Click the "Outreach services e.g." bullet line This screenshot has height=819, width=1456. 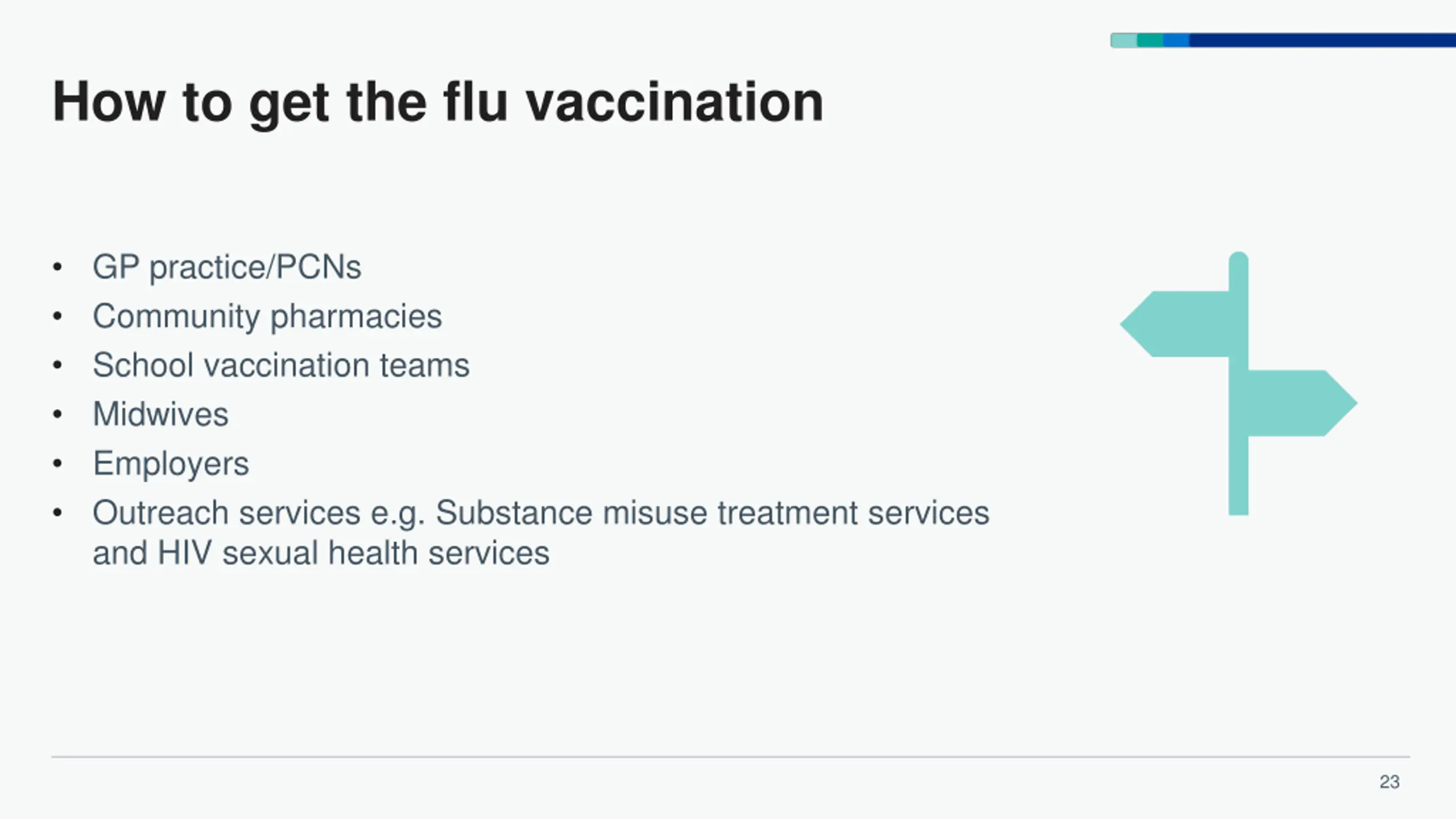tap(540, 513)
